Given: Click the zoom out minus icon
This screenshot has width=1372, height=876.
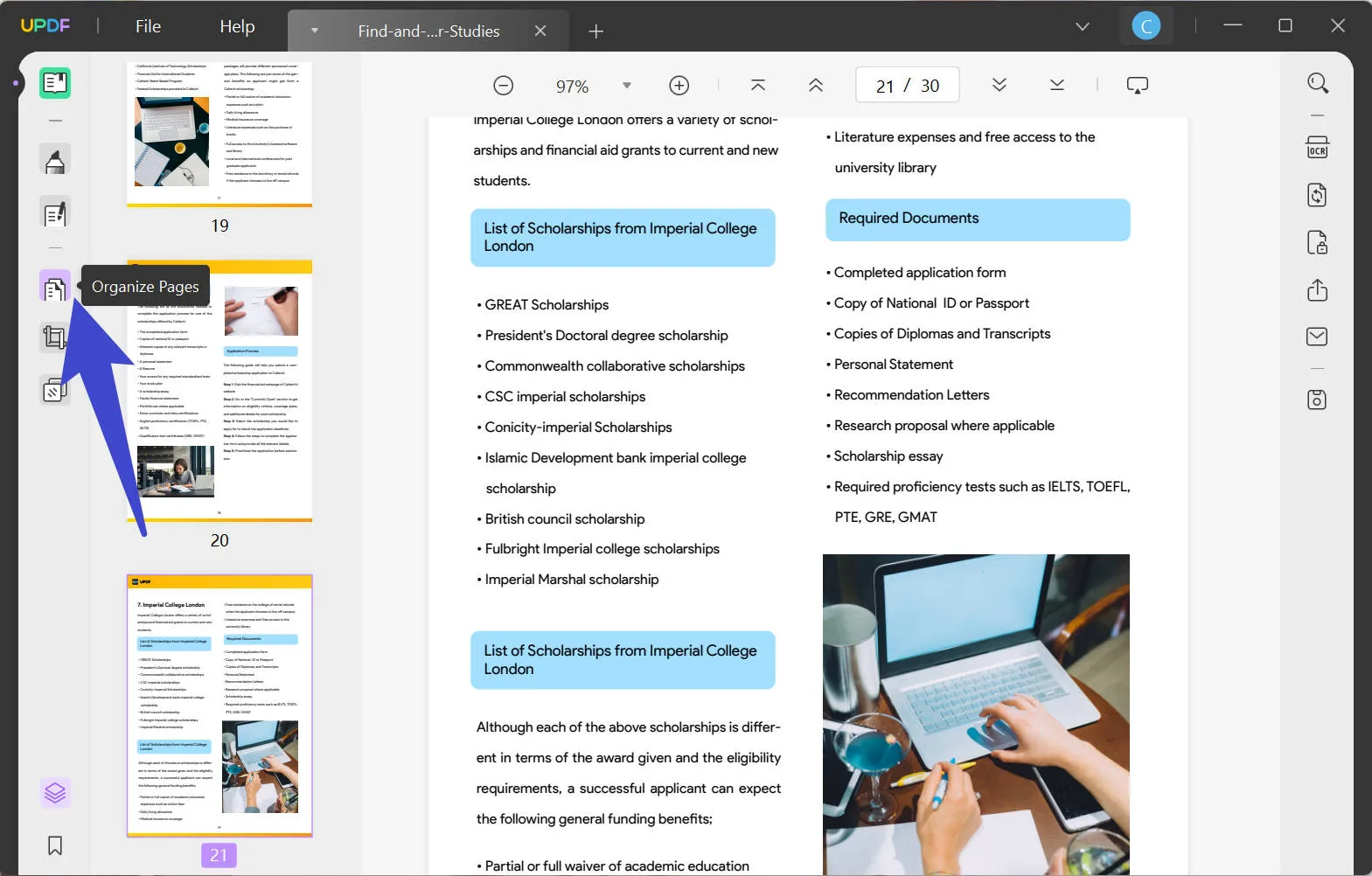Looking at the screenshot, I should pos(504,86).
